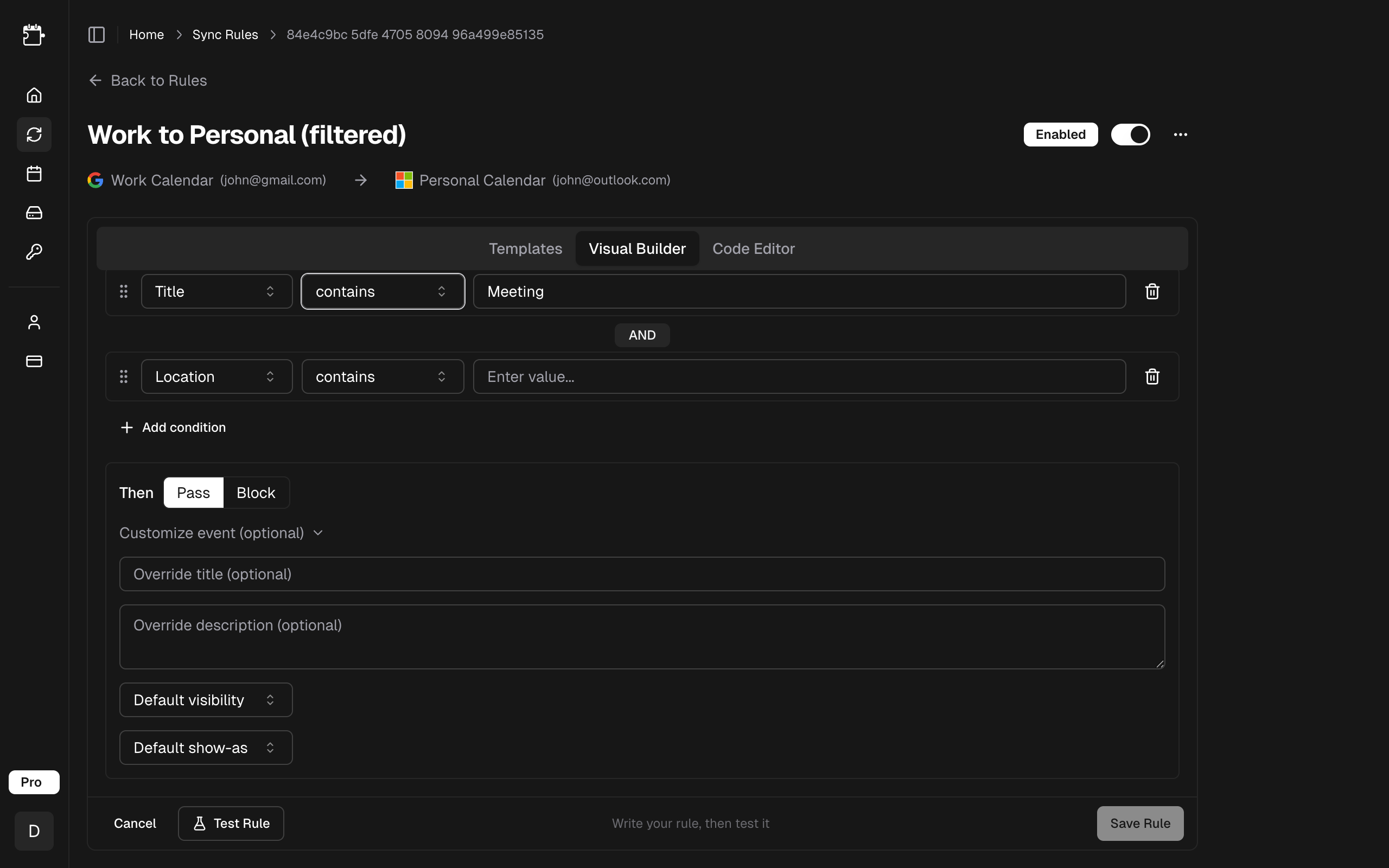Open the Home section in sidebar
The height and width of the screenshot is (868, 1389).
[34, 95]
